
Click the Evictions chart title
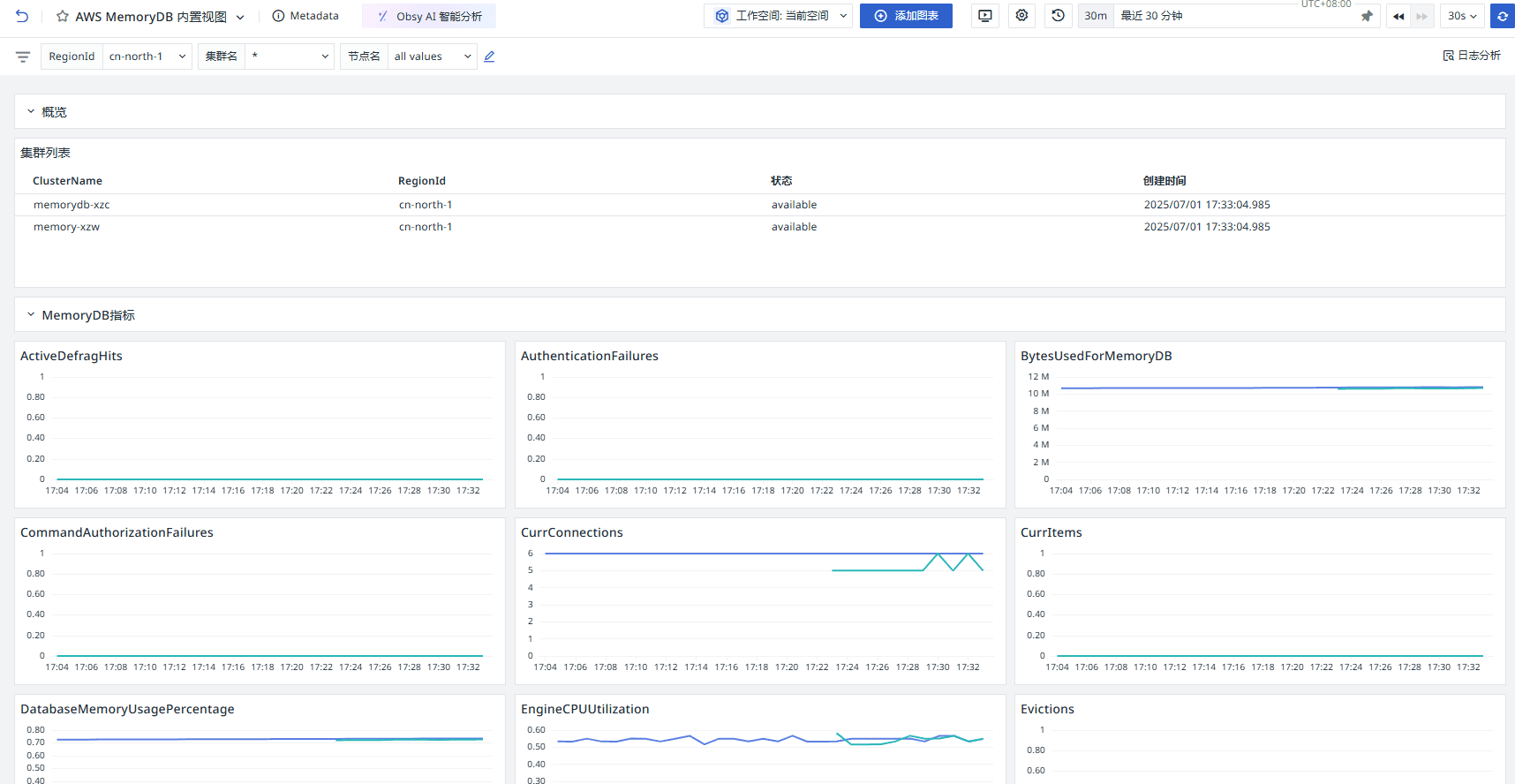point(1047,709)
